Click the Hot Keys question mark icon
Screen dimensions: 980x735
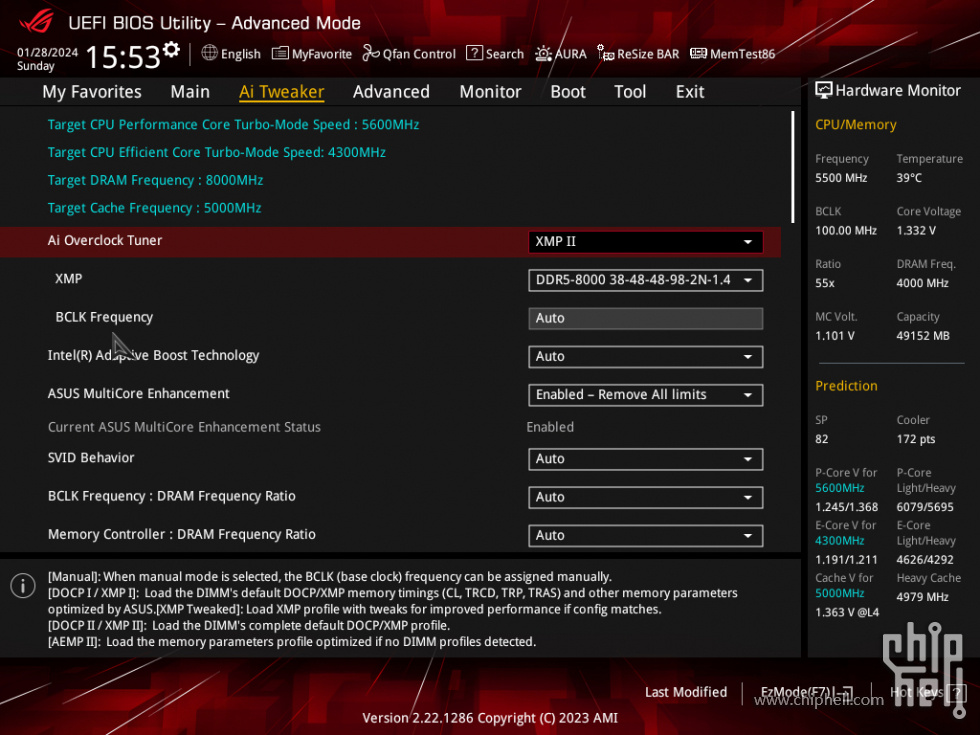click(x=955, y=692)
